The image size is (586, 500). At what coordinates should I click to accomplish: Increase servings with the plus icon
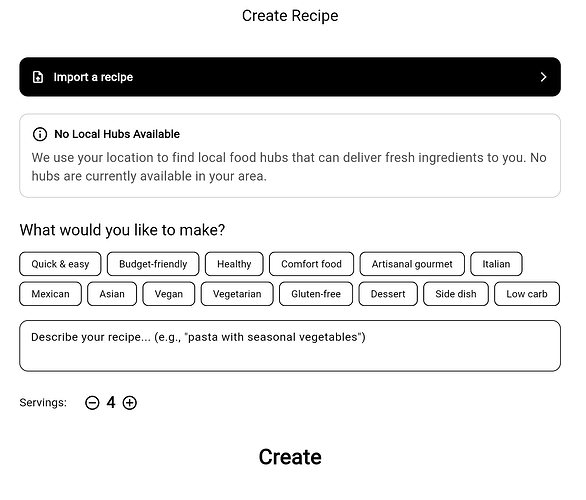tap(130, 403)
